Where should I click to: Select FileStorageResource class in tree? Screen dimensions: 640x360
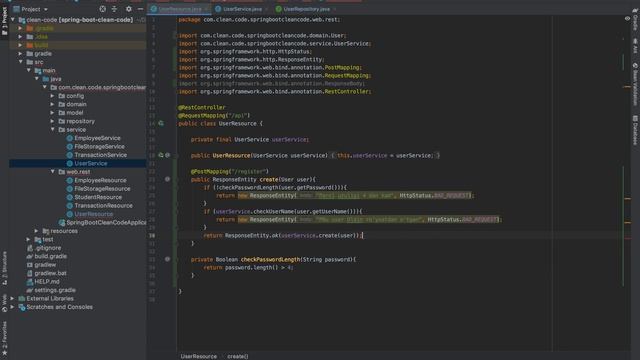click(102, 189)
